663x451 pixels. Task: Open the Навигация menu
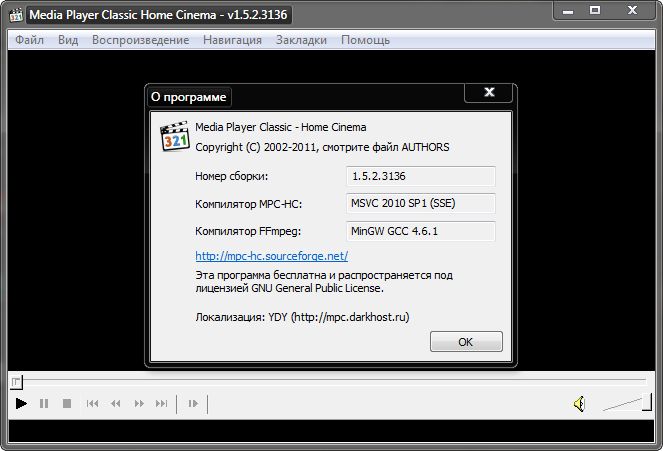(232, 40)
